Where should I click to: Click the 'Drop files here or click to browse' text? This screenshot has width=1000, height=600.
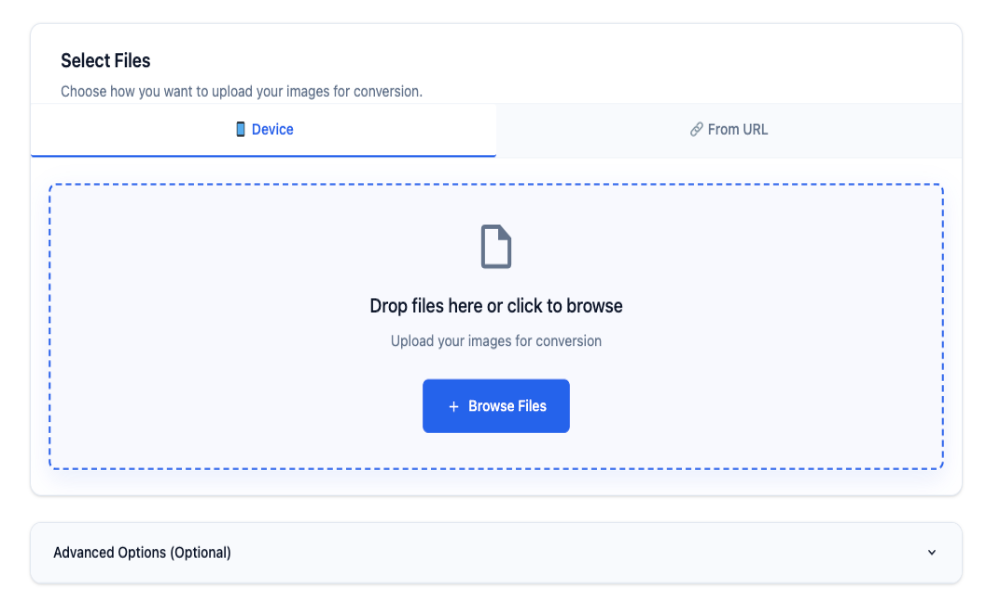tap(496, 306)
